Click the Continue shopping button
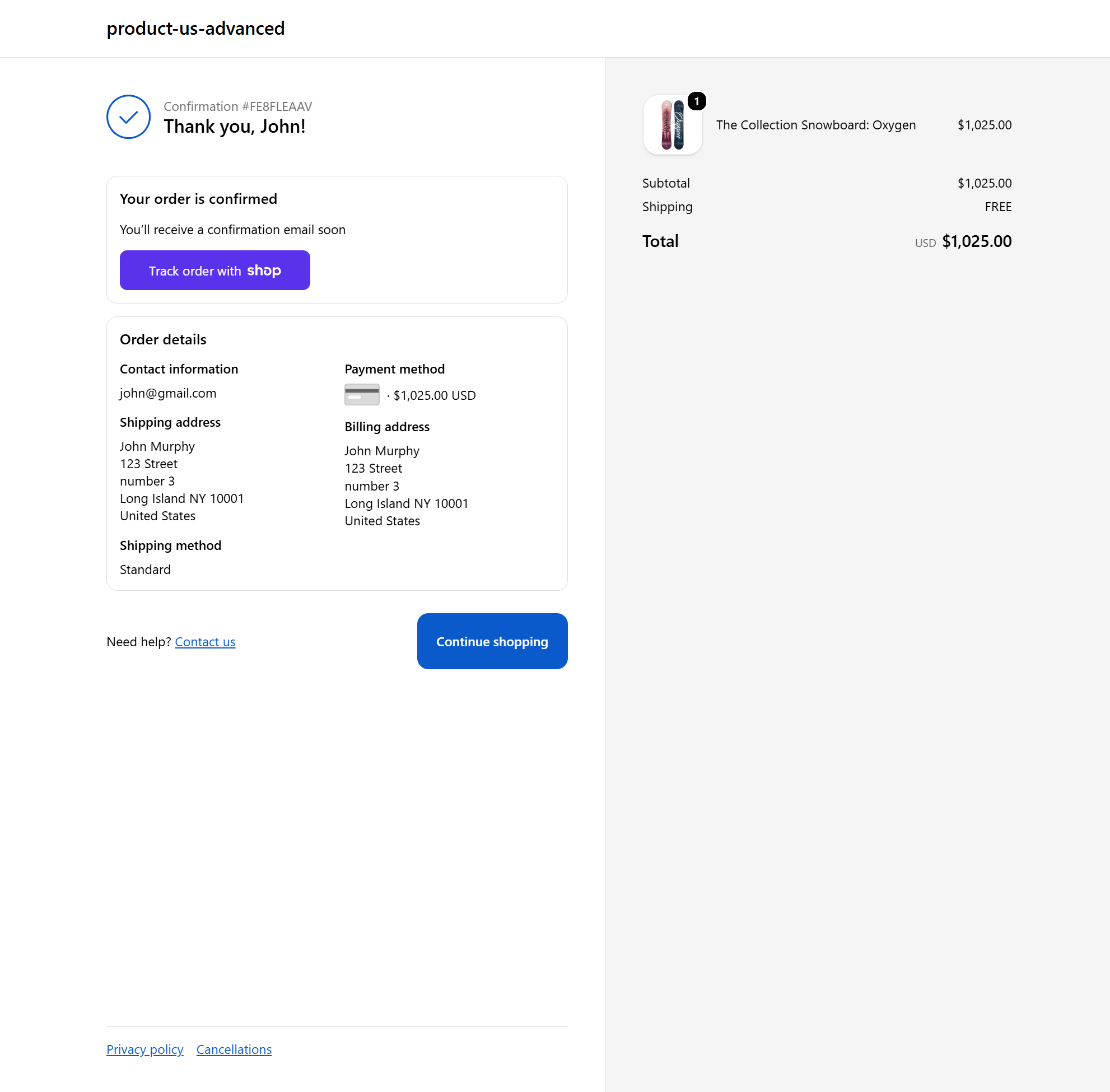Image resolution: width=1110 pixels, height=1092 pixels. pyautogui.click(x=492, y=641)
